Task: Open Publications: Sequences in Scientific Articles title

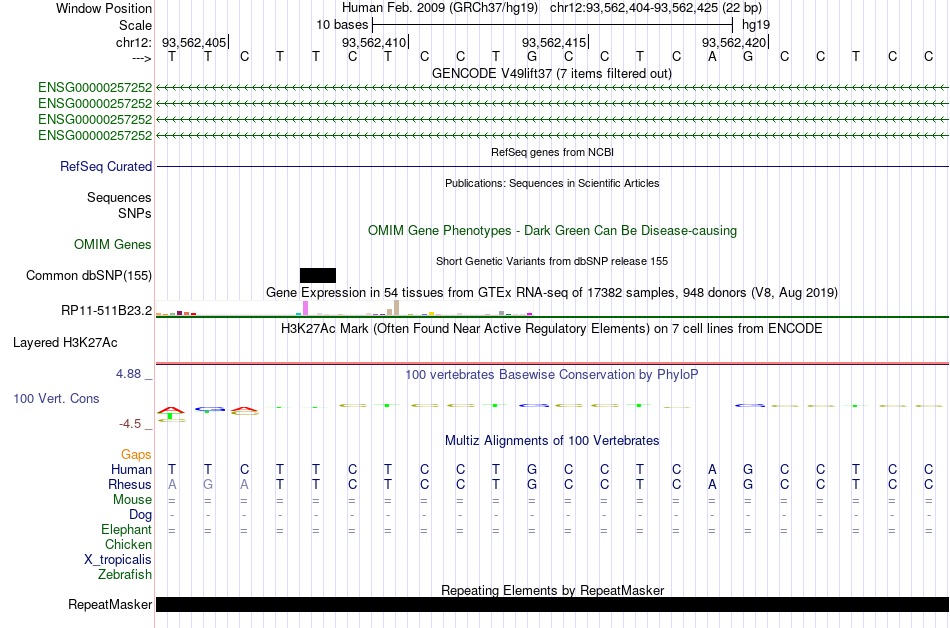Action: point(552,183)
